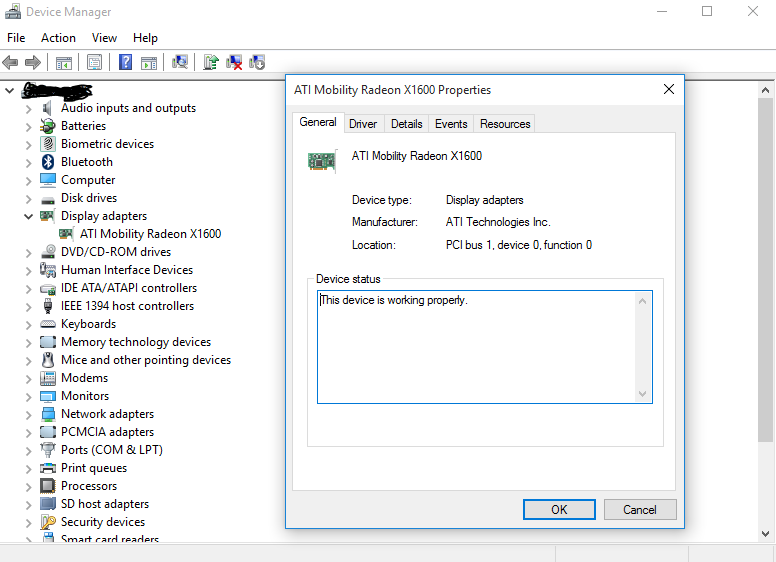Image resolution: width=776 pixels, height=562 pixels.
Task: Collapse the Display adapters node
Action: click(29, 216)
